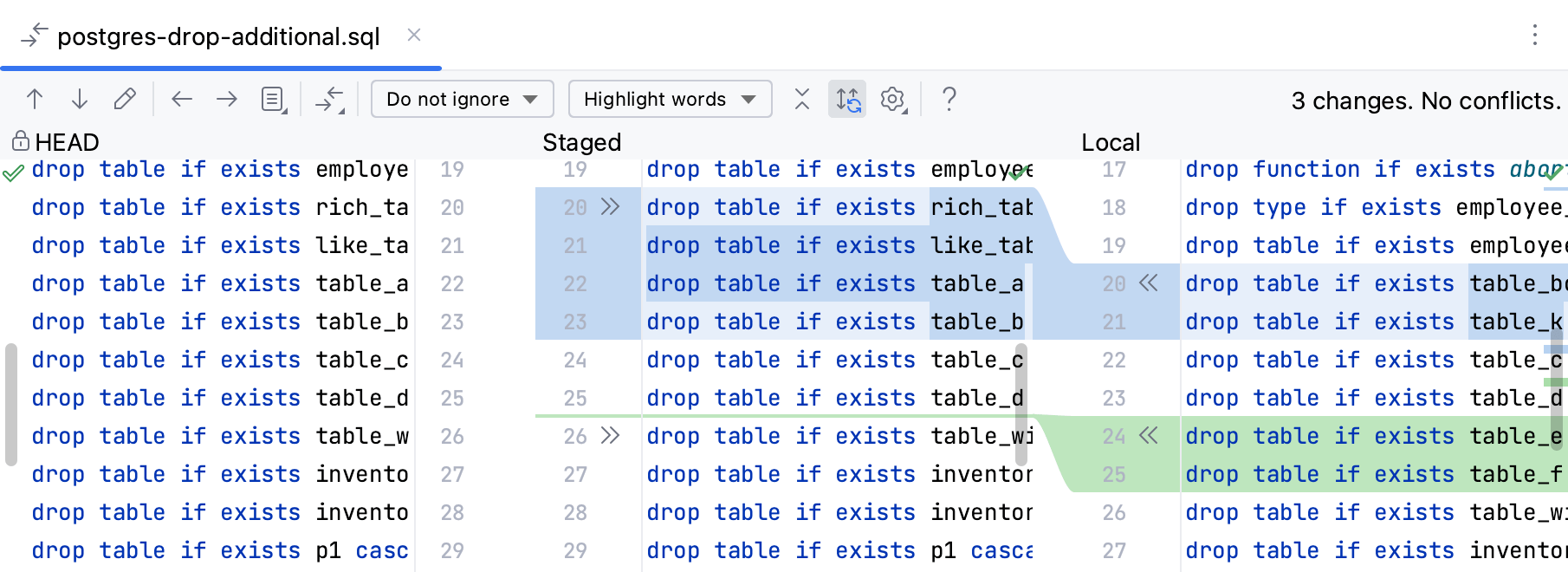Open the diff viewer mode document icon

click(274, 100)
